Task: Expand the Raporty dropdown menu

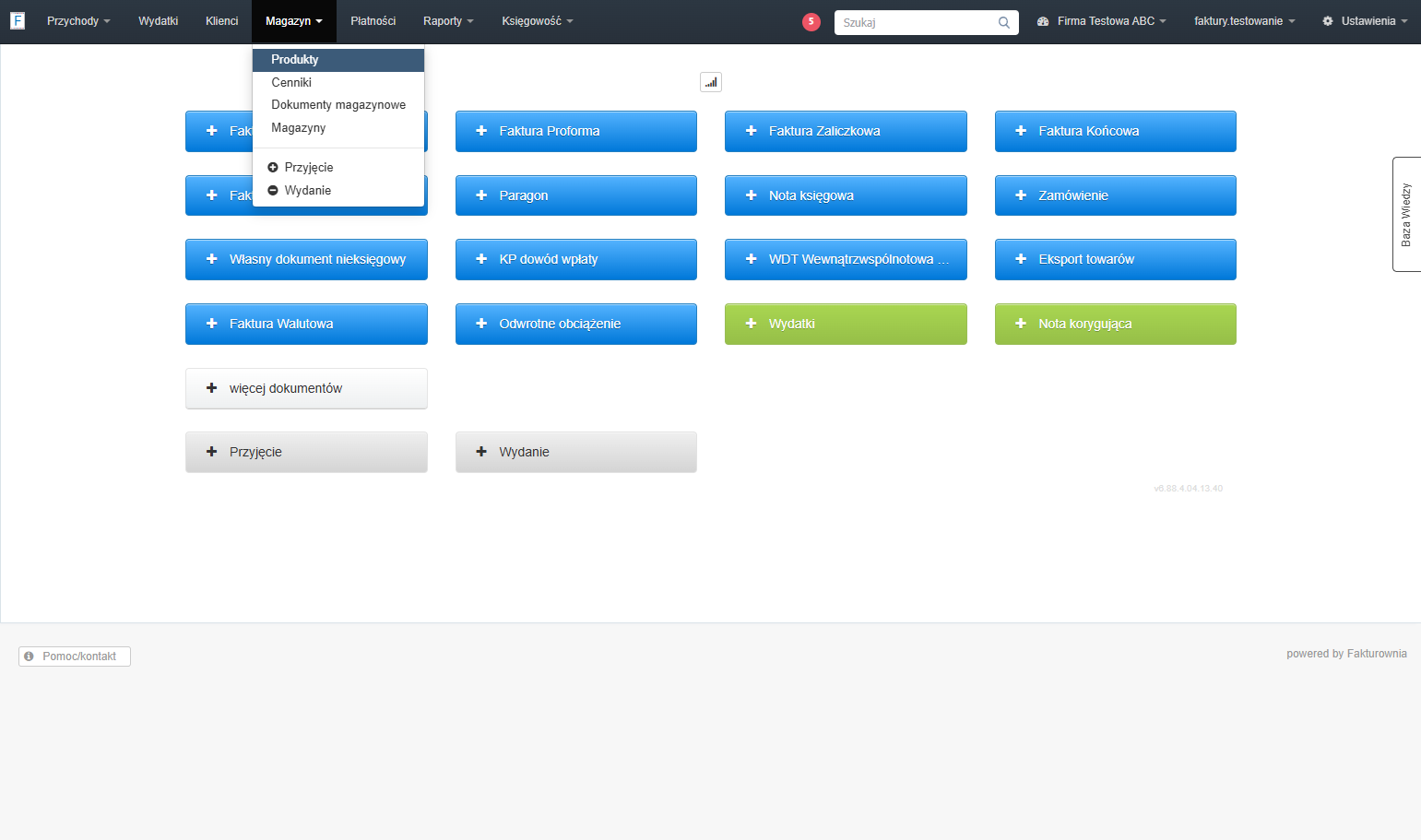Action: pos(448,21)
